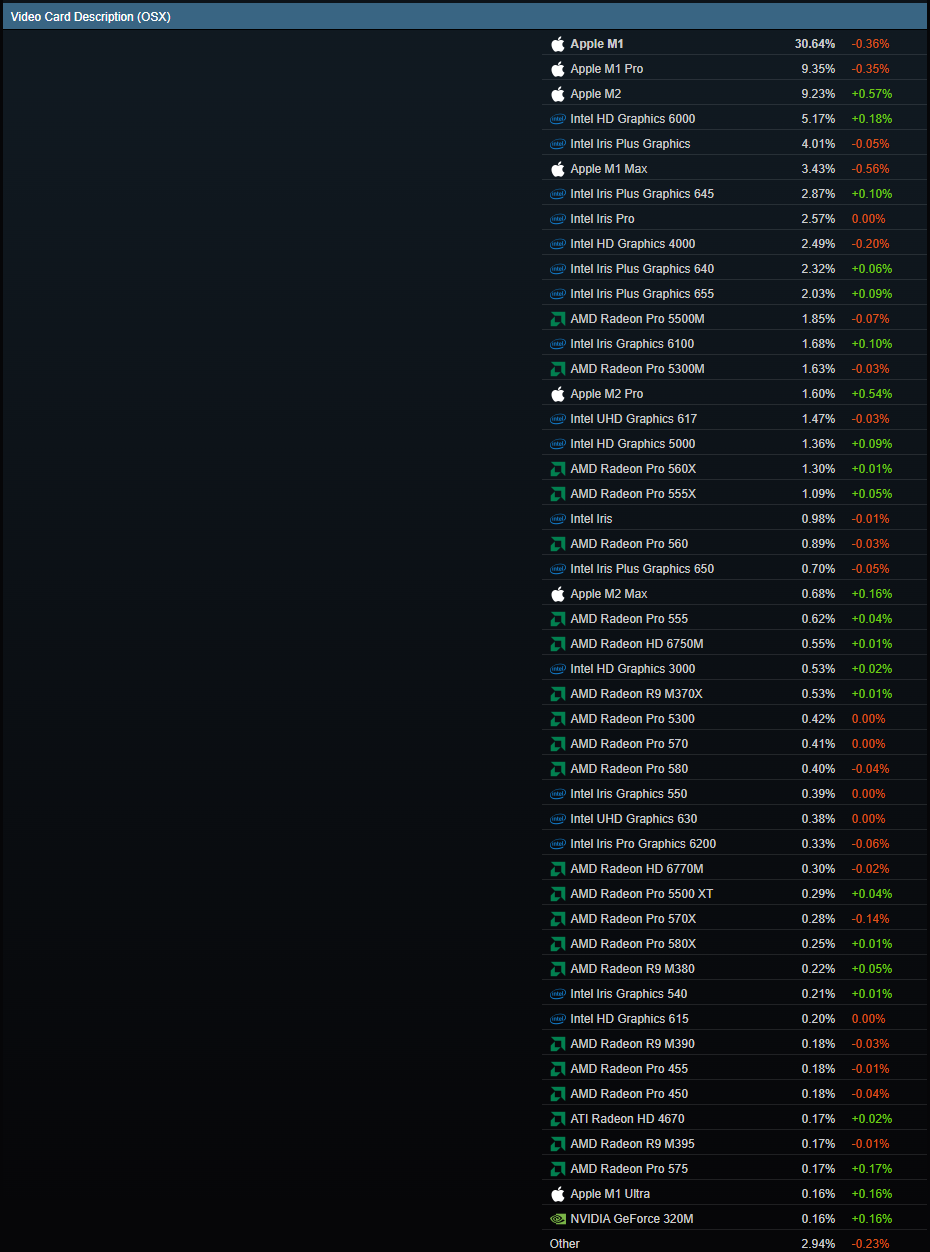Click the AMD Radeon R9 M380 label
This screenshot has width=930, height=1252.
click(x=632, y=969)
